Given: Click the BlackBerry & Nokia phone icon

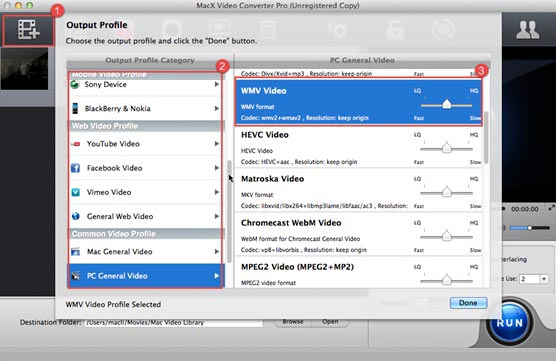Looking at the screenshot, I should pos(75,108).
